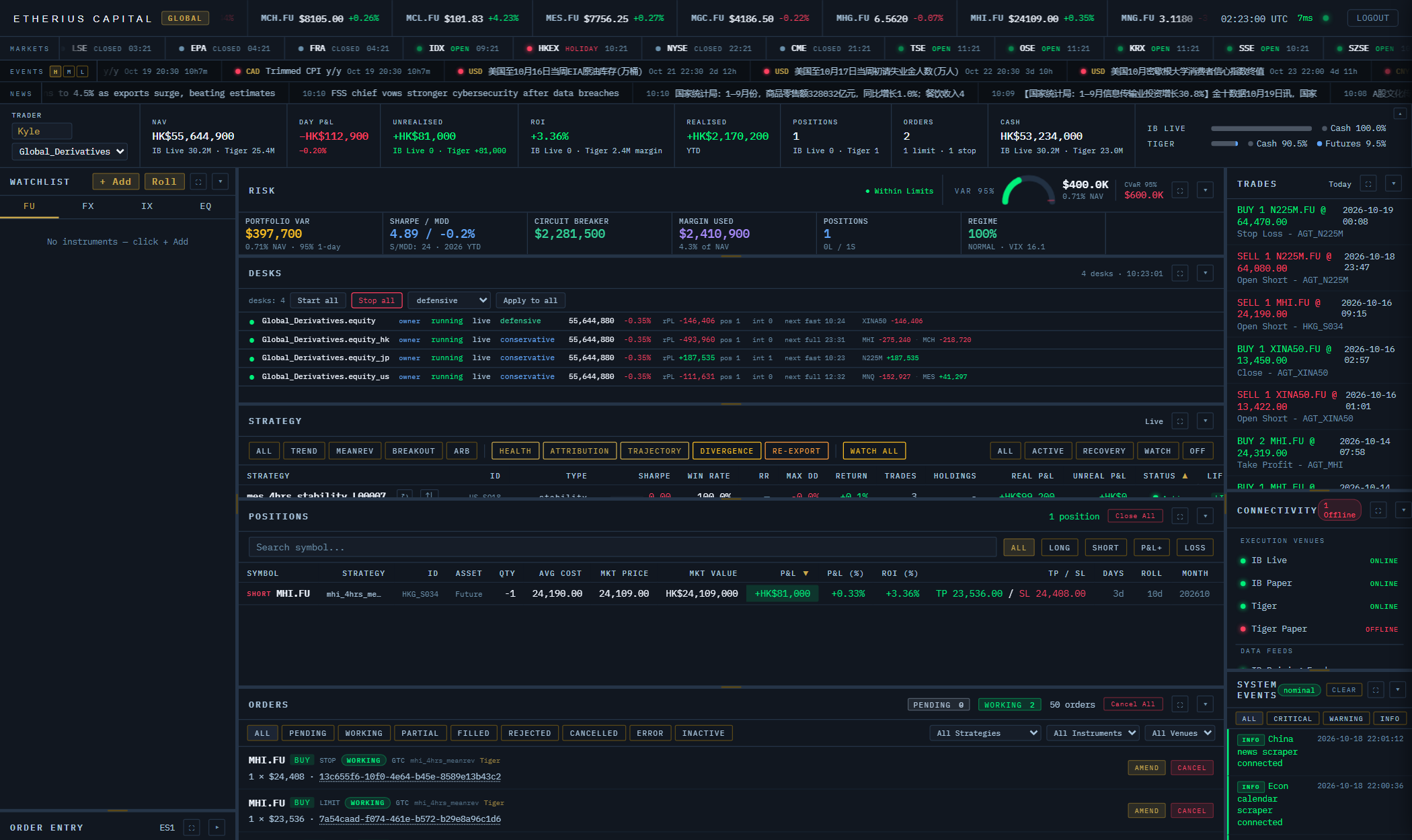This screenshot has height=840, width=1412.
Task: Click the Search symbol input field
Action: pyautogui.click(x=623, y=548)
